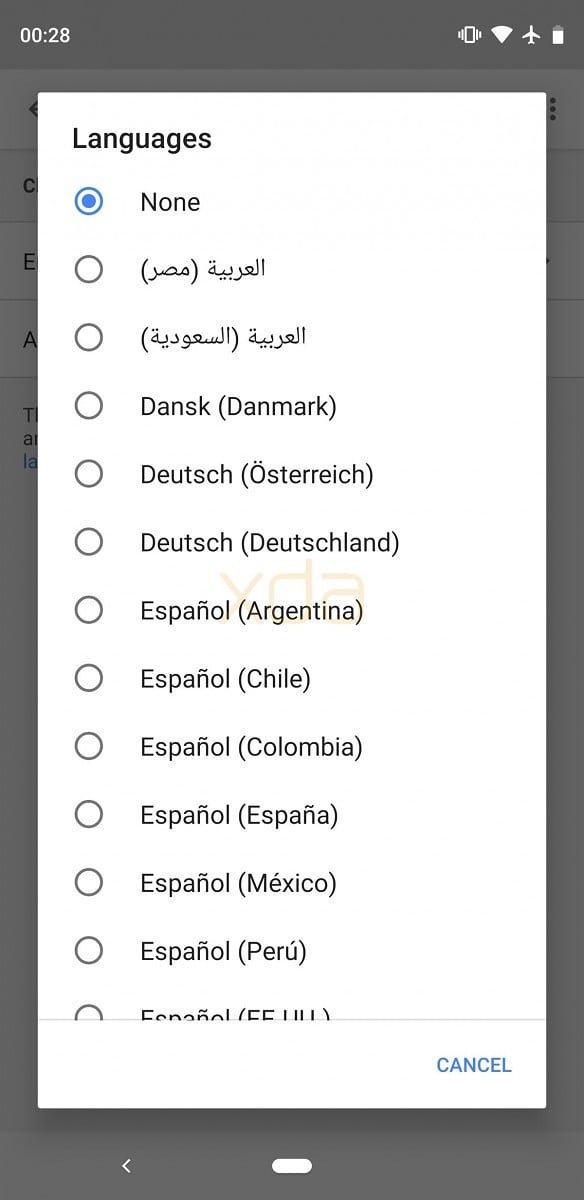Viewport: 584px width, 1200px height.
Task: Choose Español (Chile) radio button
Action: pos(89,678)
